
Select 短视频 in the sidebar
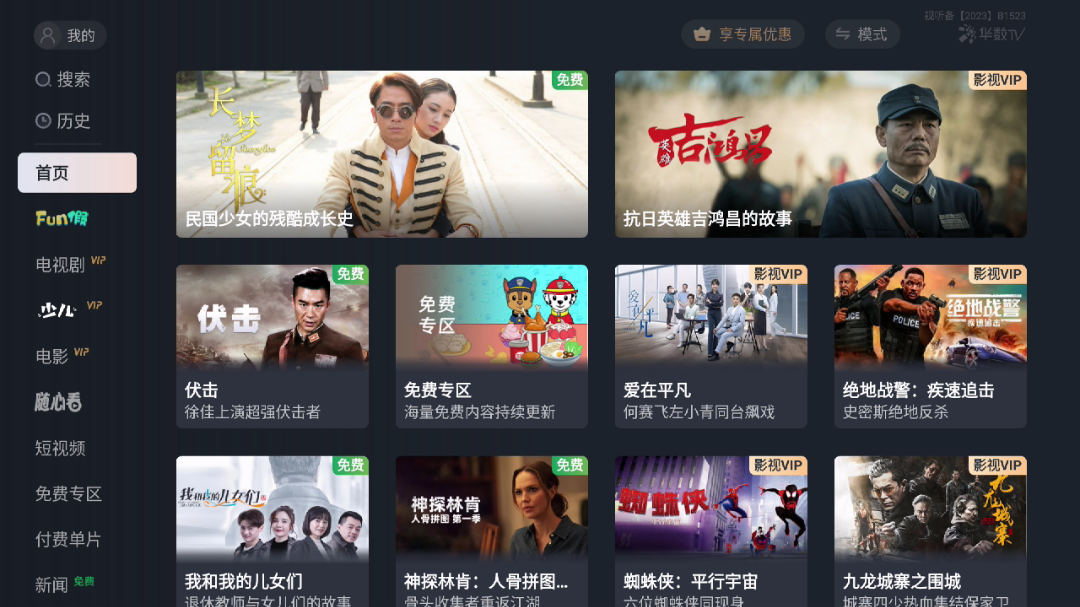[61, 449]
